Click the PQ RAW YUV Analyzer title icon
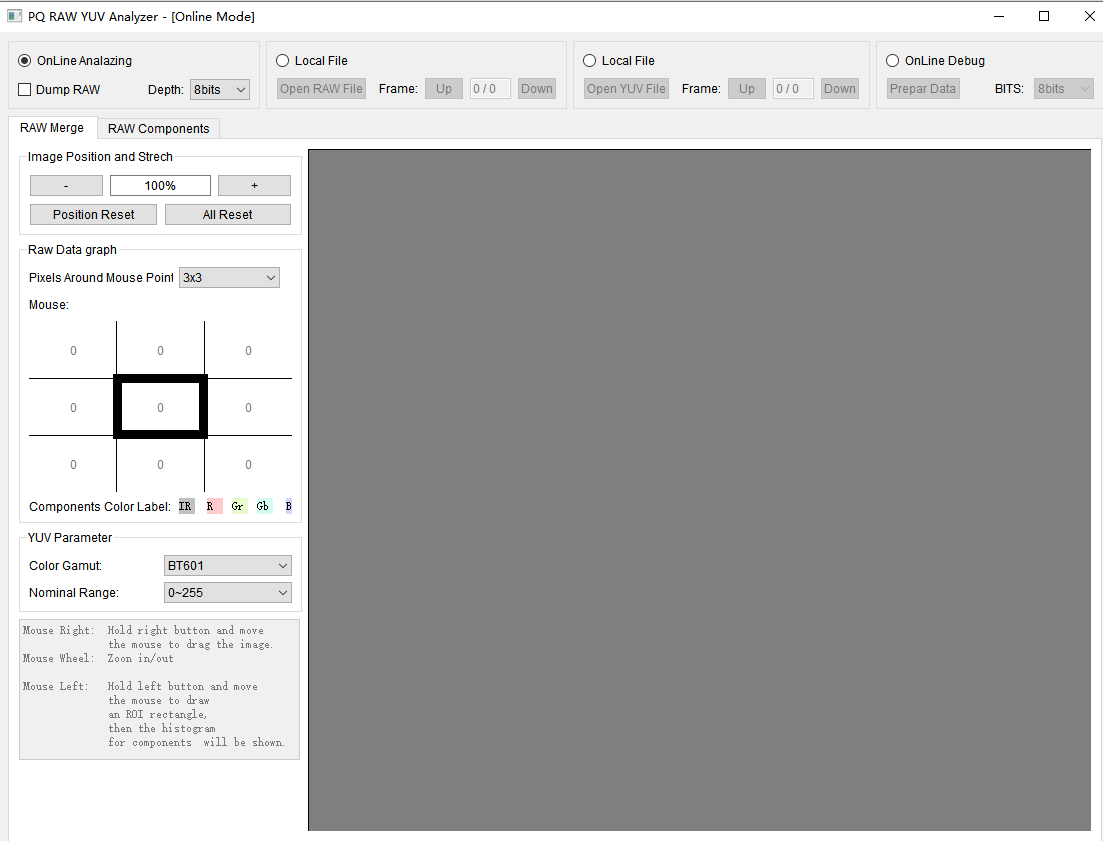Screen dimensions: 1103x841 tap(15, 16)
